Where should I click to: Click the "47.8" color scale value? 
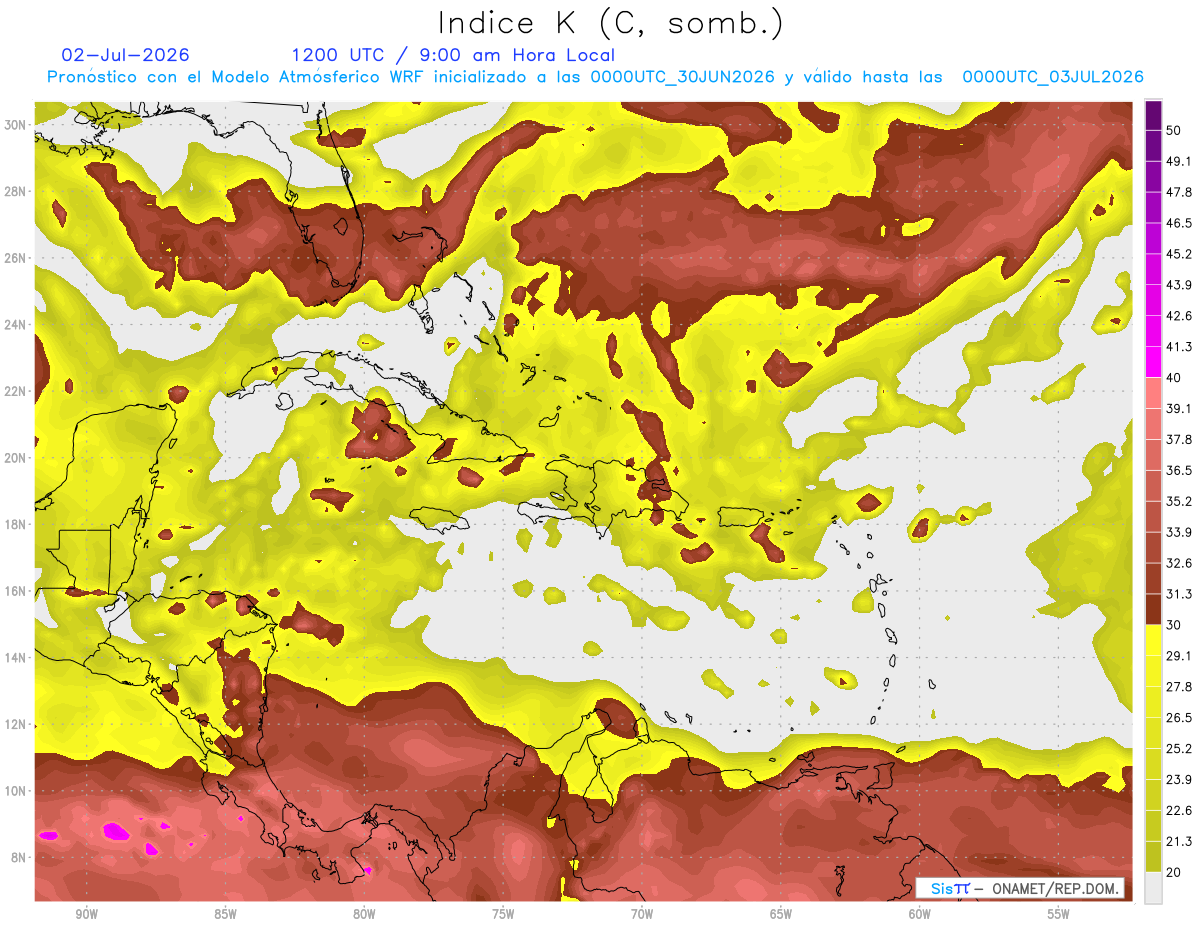1179,192
